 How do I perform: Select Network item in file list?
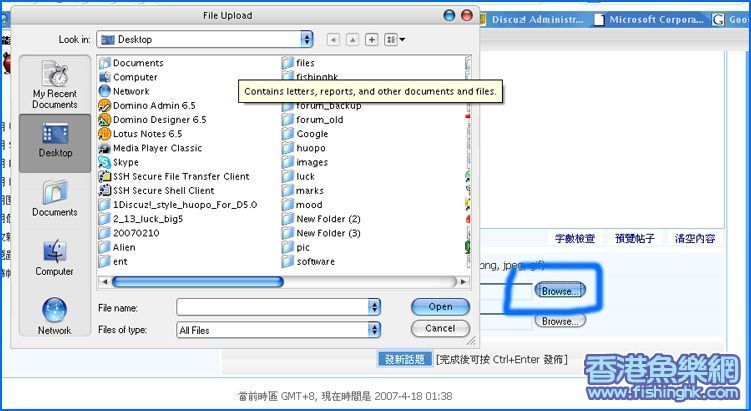[x=124, y=91]
